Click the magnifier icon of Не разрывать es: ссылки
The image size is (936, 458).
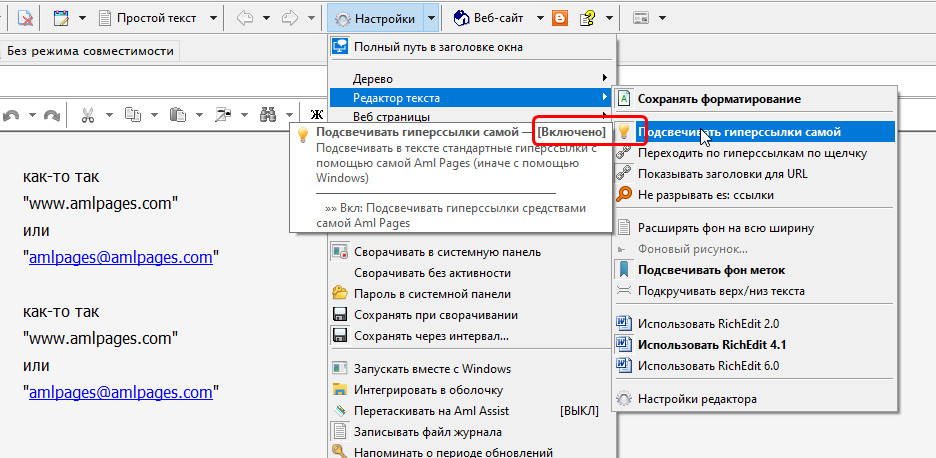coord(623,195)
